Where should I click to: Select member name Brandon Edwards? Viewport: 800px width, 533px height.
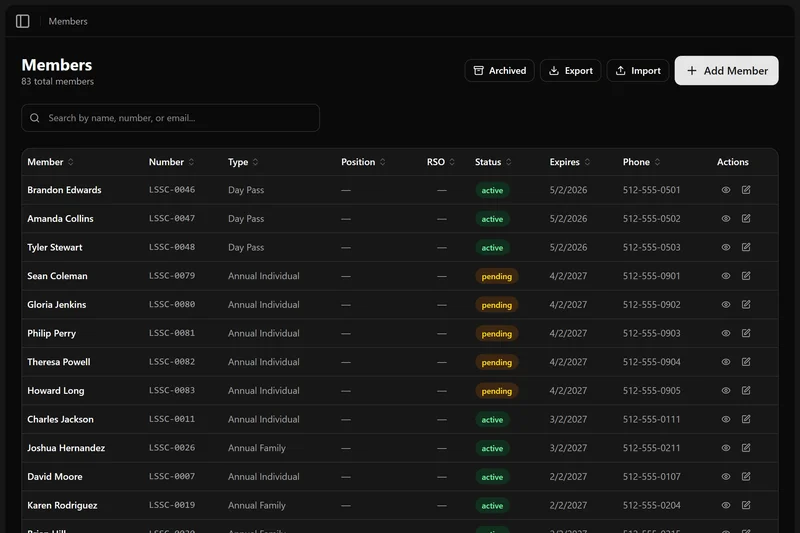(x=64, y=190)
